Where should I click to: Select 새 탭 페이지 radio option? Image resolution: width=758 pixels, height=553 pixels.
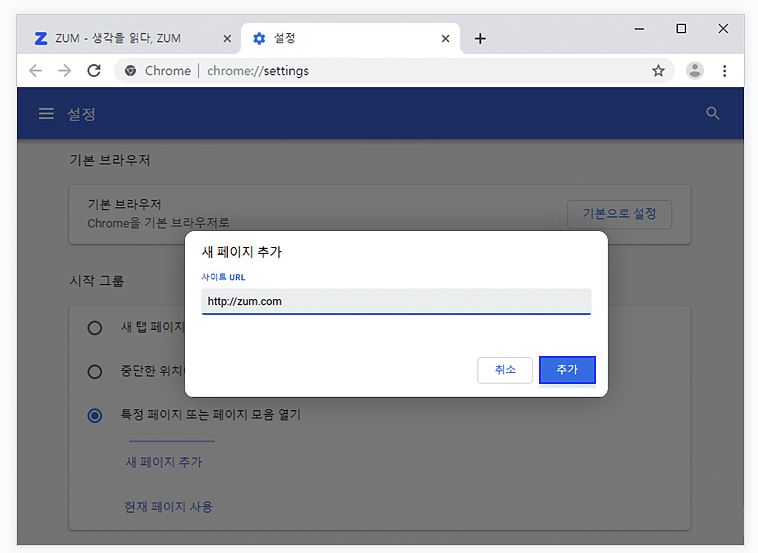pos(95,328)
